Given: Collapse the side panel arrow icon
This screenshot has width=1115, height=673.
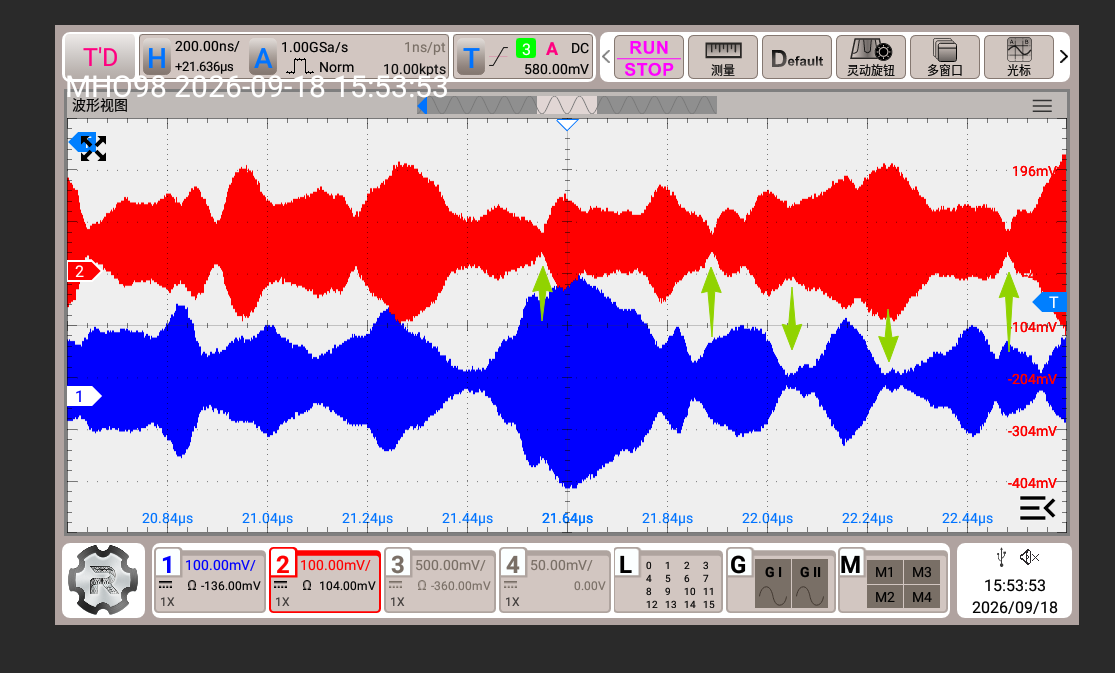Looking at the screenshot, I should coord(1037,508).
